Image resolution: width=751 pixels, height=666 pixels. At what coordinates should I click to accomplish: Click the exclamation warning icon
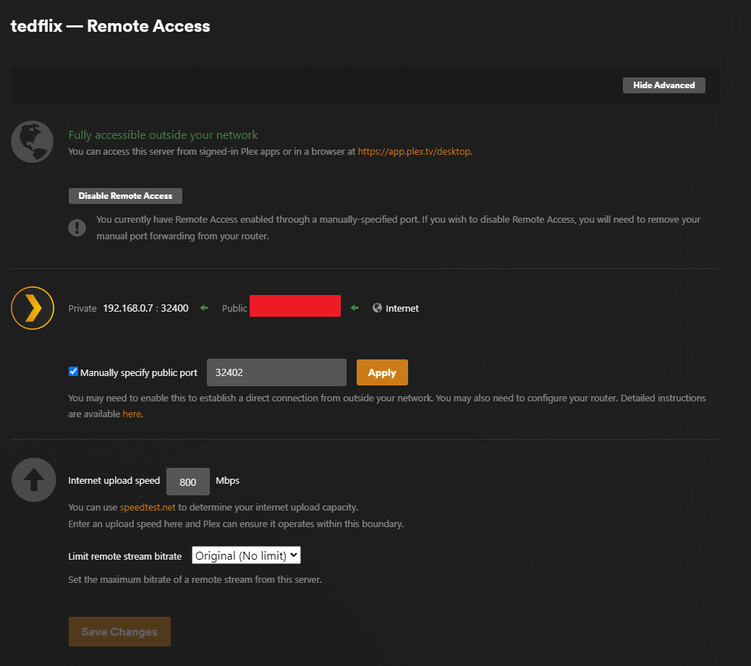(77, 227)
